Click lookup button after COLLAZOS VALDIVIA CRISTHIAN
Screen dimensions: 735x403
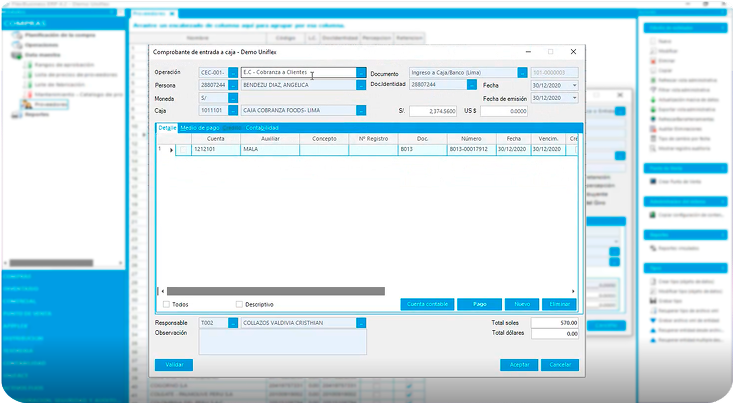coord(361,324)
